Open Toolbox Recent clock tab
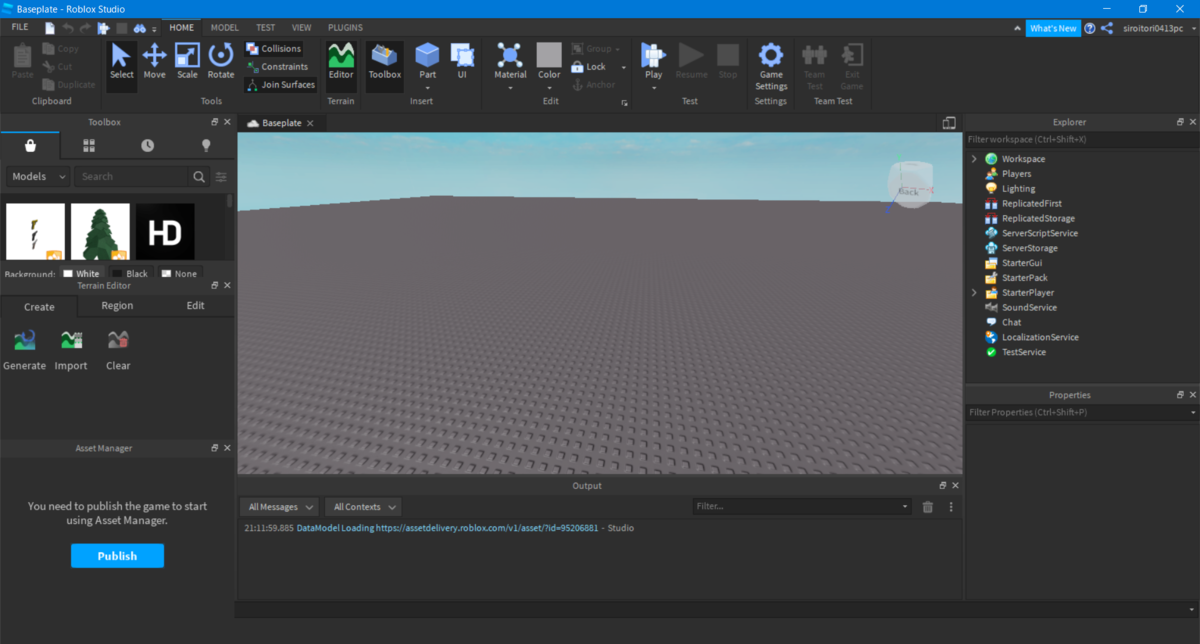Image resolution: width=1200 pixels, height=644 pixels. 148,145
